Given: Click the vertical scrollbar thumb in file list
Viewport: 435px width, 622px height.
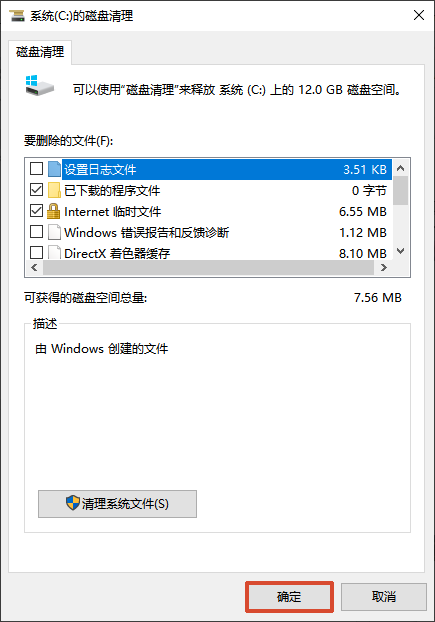Looking at the screenshot, I should [x=401, y=191].
